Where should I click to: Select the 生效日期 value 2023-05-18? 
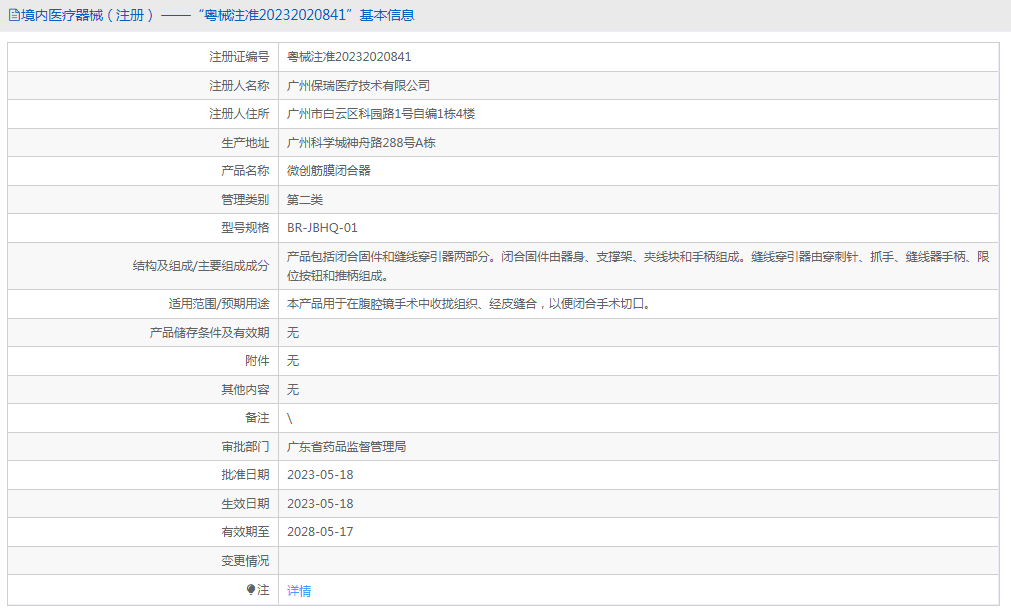coord(320,504)
